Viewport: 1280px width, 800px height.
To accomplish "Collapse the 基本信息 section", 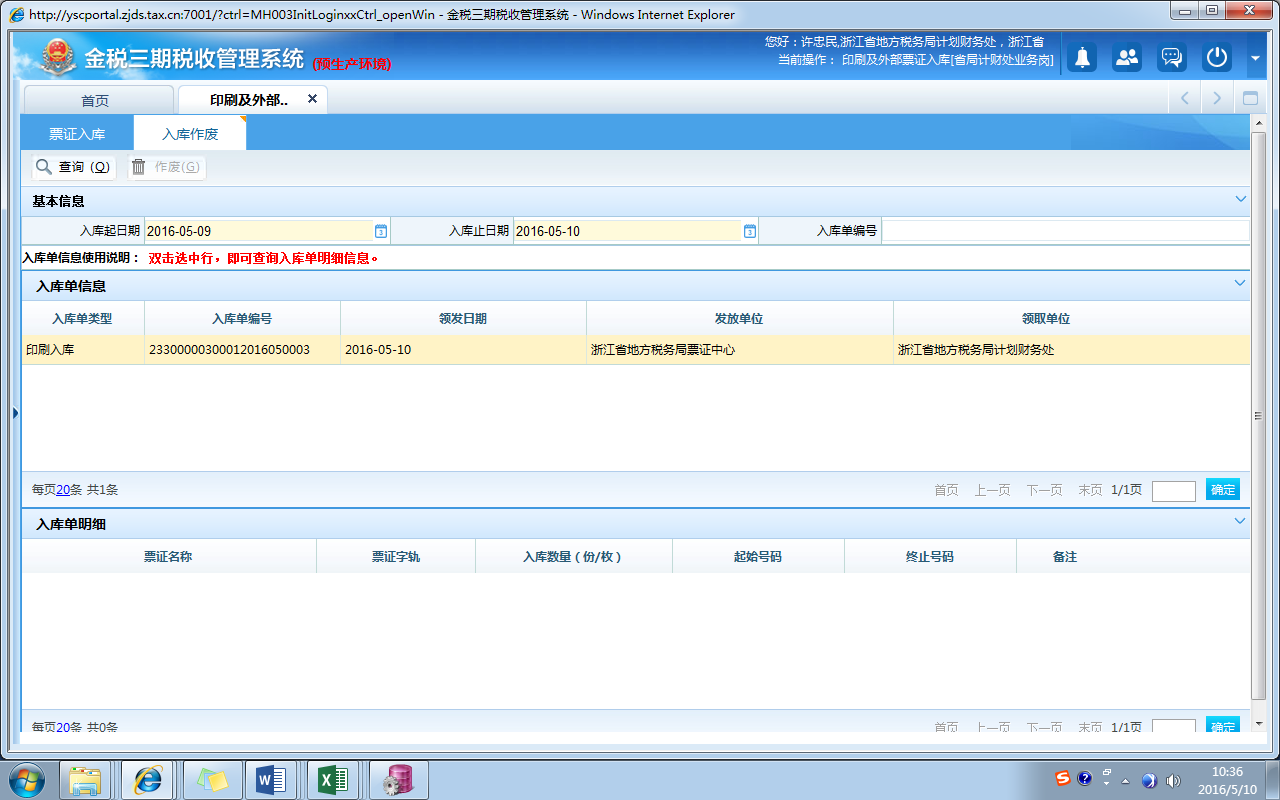I will pyautogui.click(x=1240, y=199).
